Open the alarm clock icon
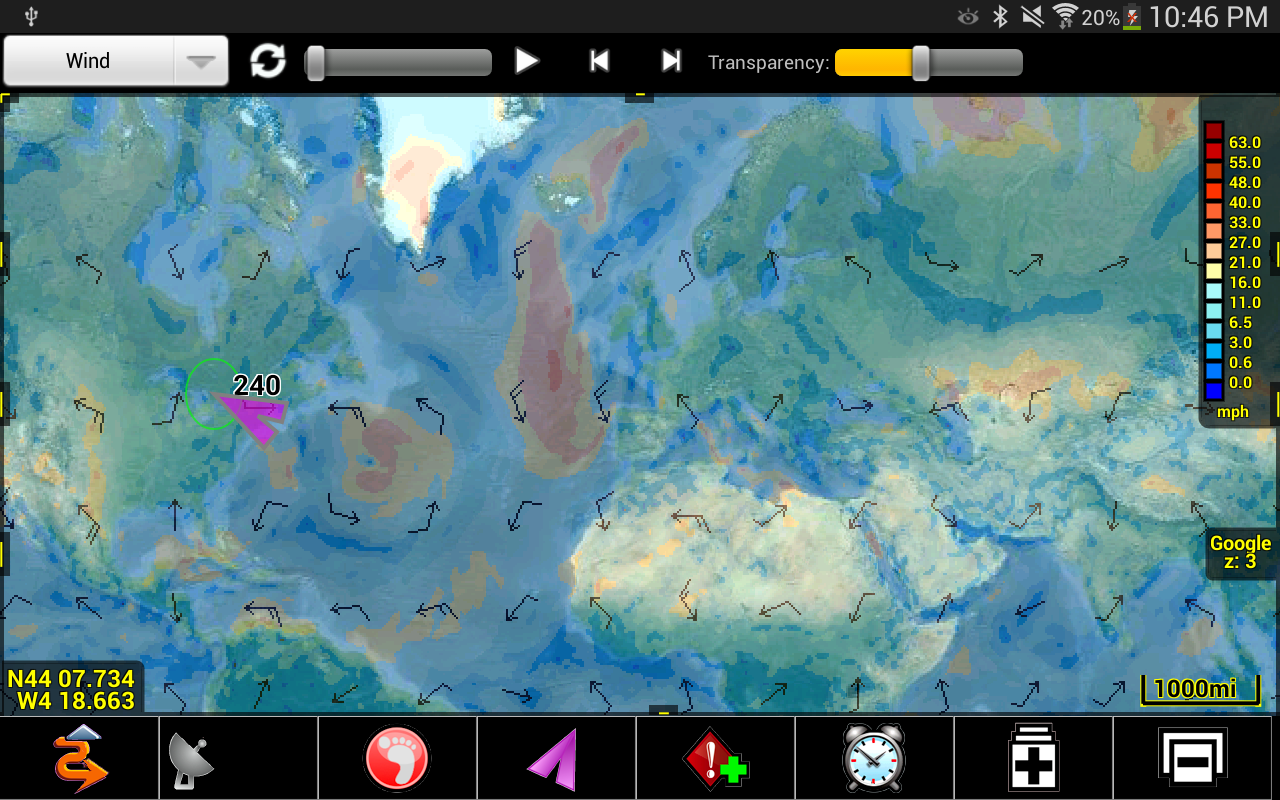The height and width of the screenshot is (800, 1280). [874, 758]
